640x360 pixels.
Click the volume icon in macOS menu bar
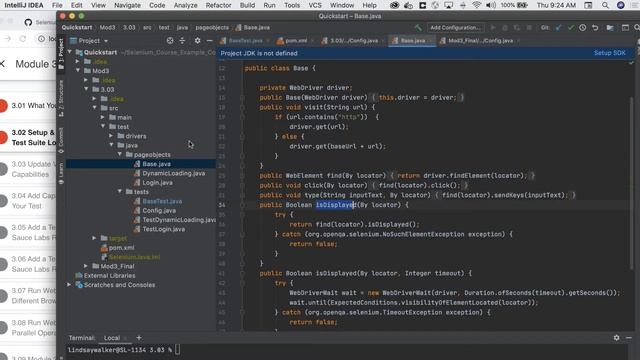(x=491, y=5)
